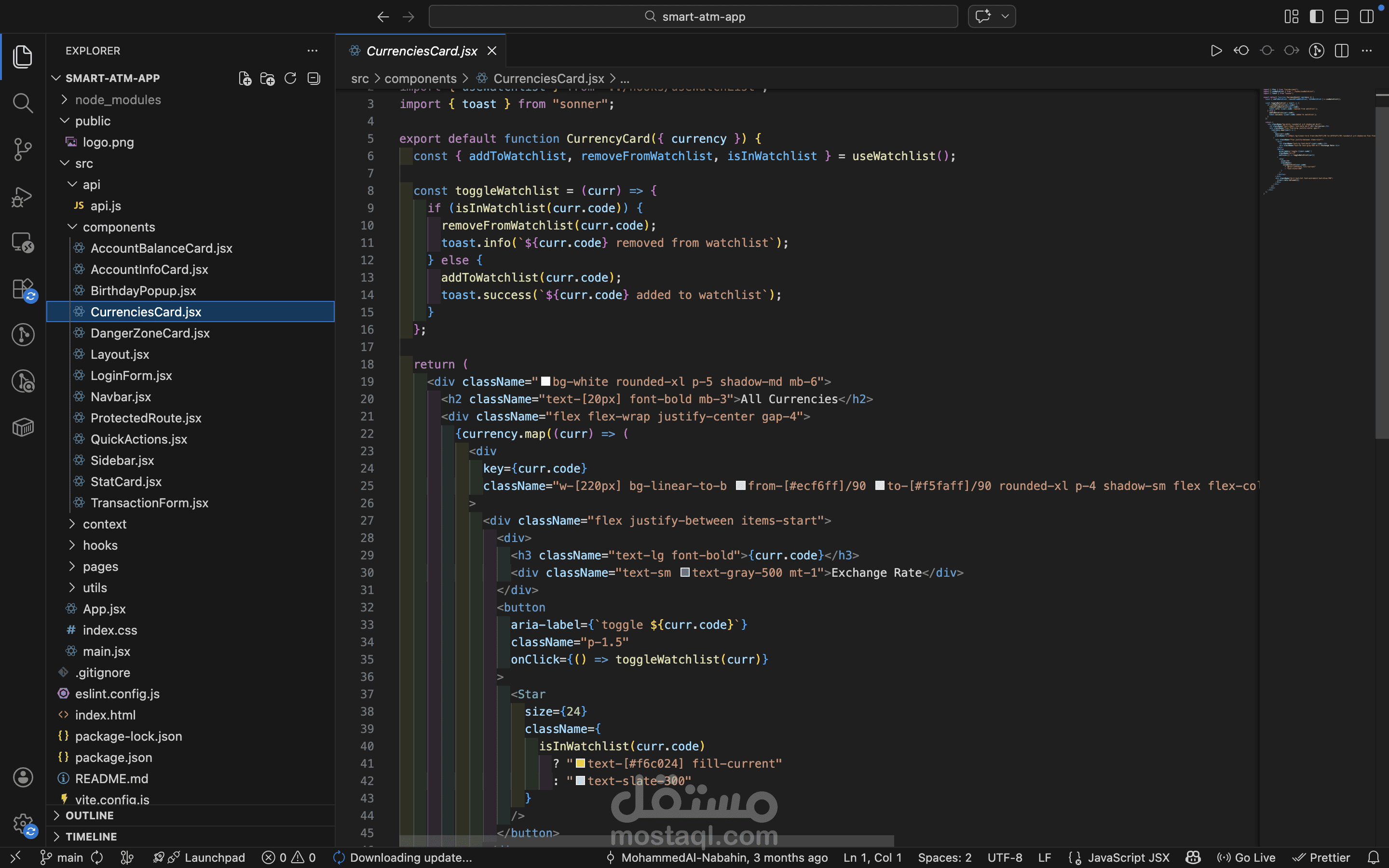Click the New File icon in Explorer
Viewport: 1389px width, 868px height.
[245, 79]
